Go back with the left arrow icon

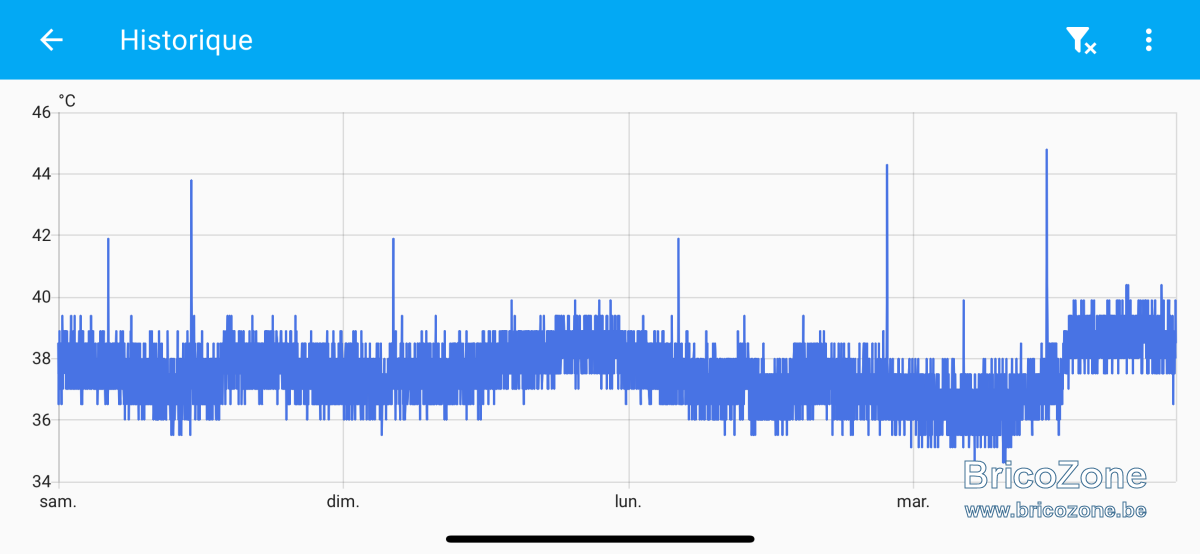pyautogui.click(x=51, y=40)
